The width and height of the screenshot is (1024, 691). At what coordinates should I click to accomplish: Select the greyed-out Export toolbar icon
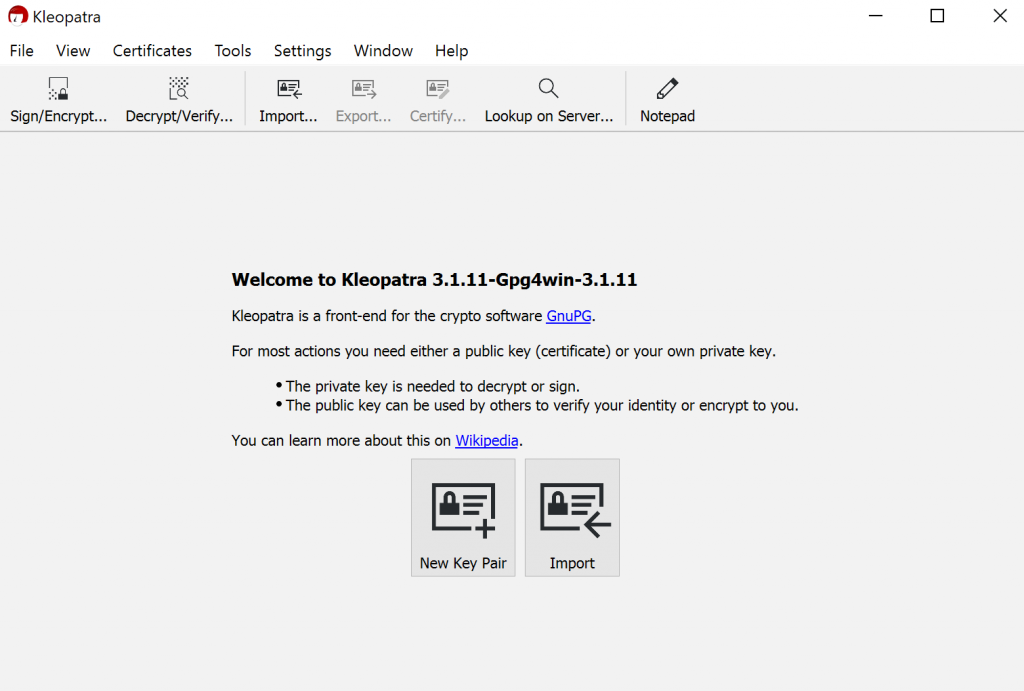363,100
